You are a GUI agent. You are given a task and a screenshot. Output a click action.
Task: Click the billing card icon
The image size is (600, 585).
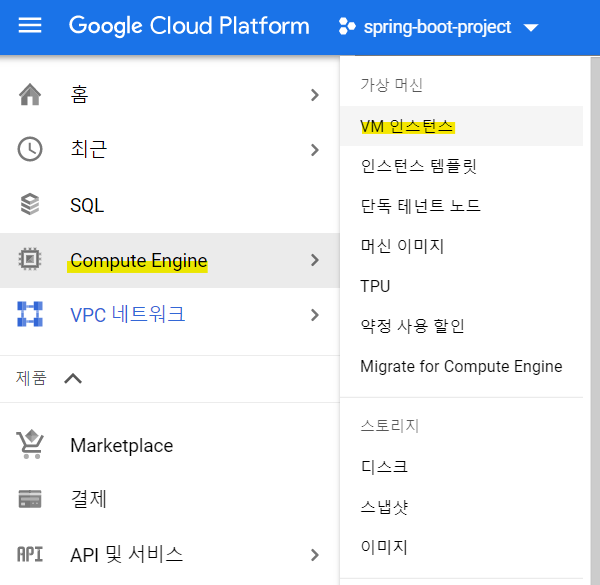point(30,499)
